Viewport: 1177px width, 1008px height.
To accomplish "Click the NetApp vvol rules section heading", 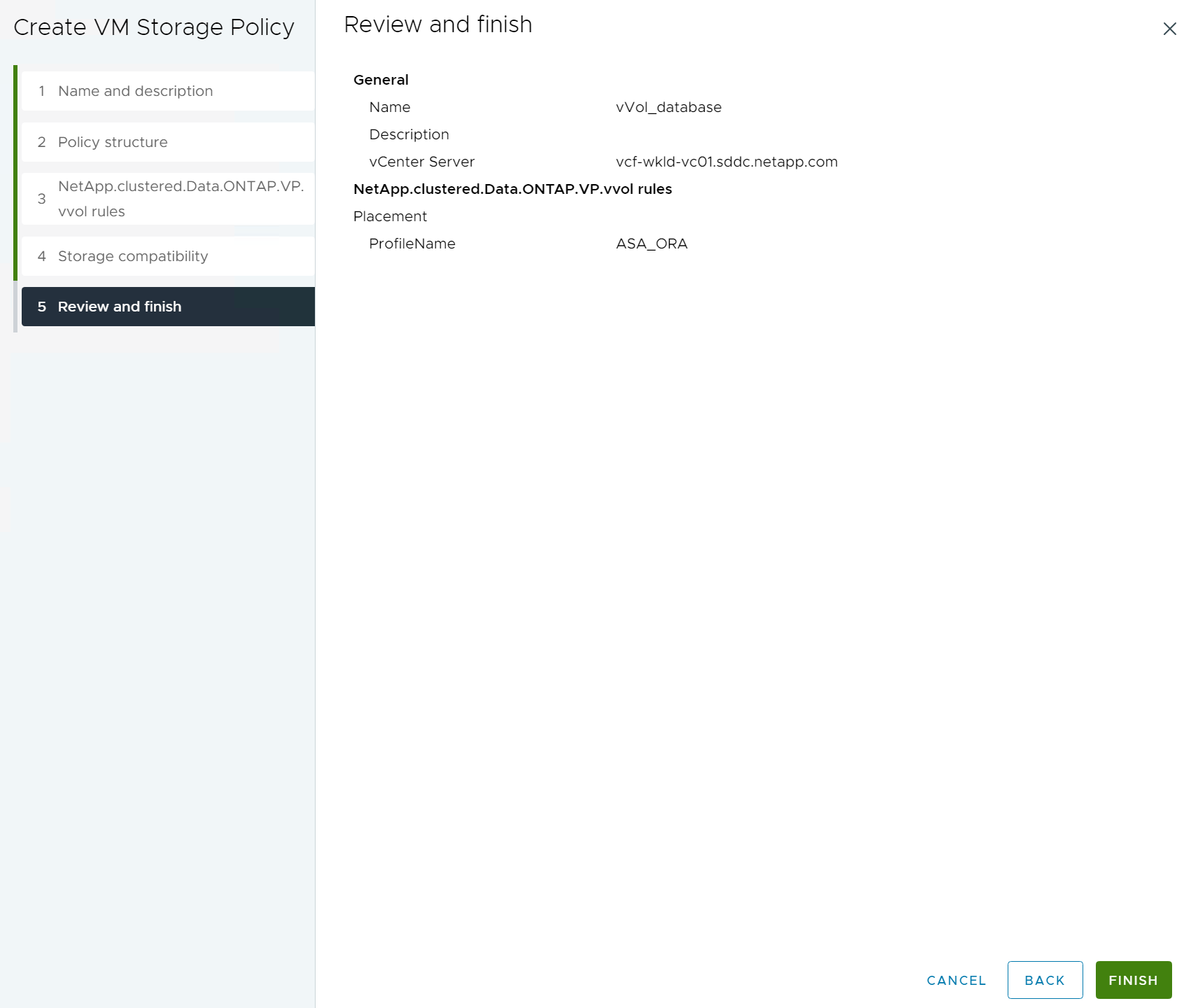I will pos(512,189).
